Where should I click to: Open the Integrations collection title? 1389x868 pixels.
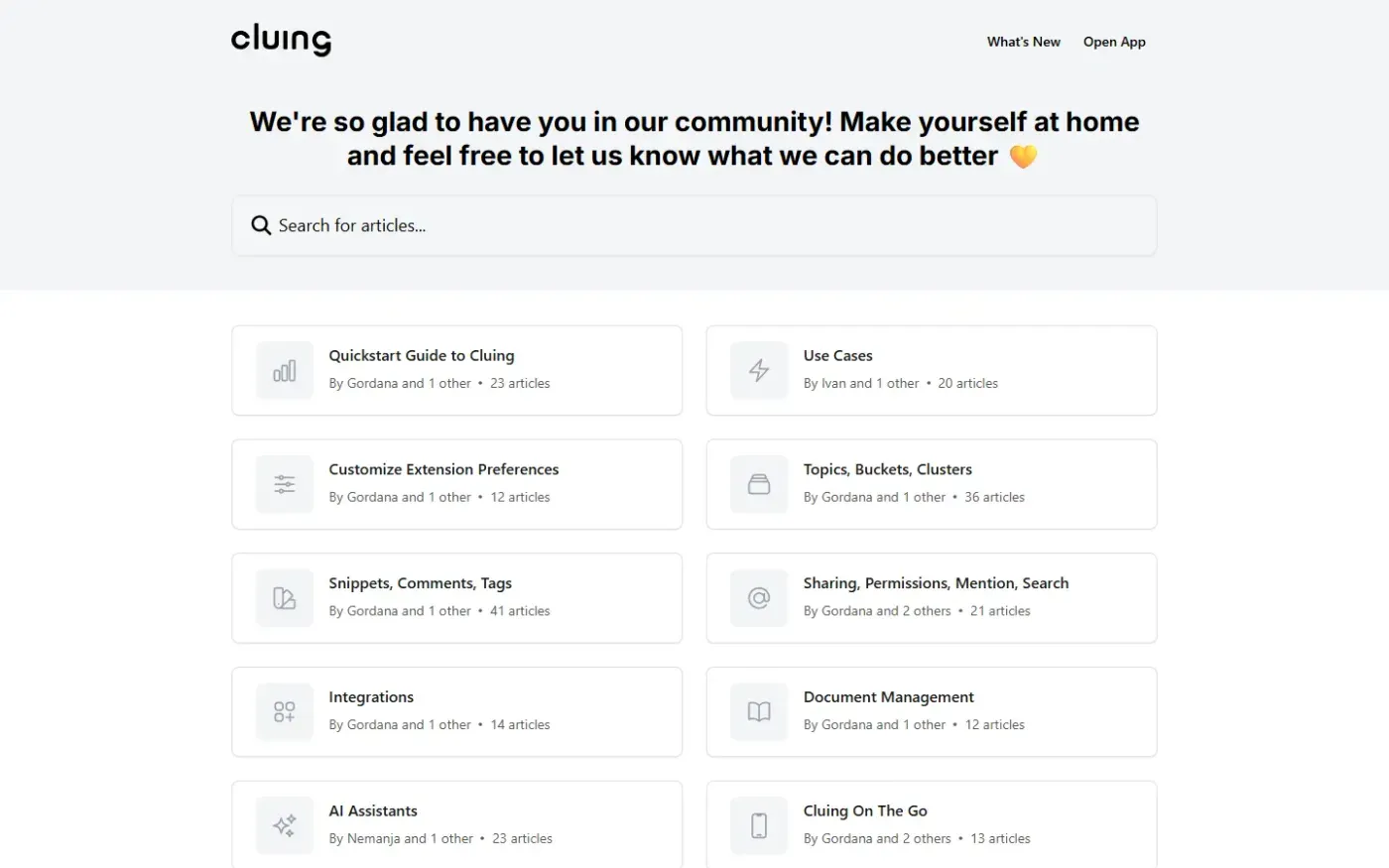pyautogui.click(x=371, y=697)
